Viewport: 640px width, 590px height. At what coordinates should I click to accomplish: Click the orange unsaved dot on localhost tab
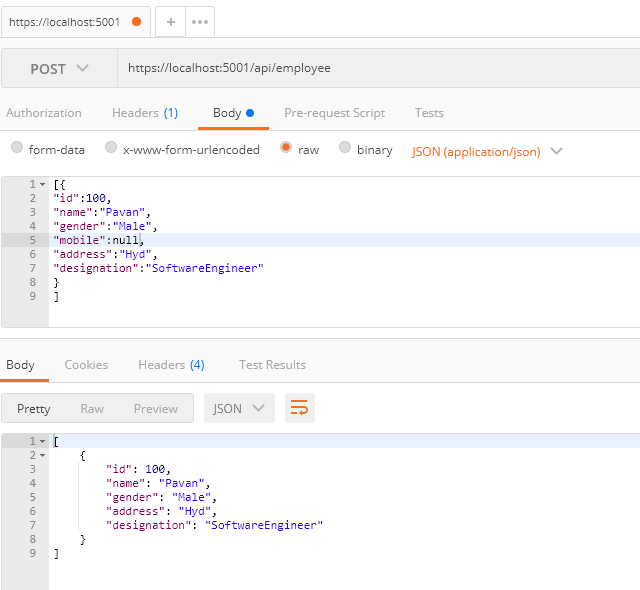pyautogui.click(x=137, y=22)
